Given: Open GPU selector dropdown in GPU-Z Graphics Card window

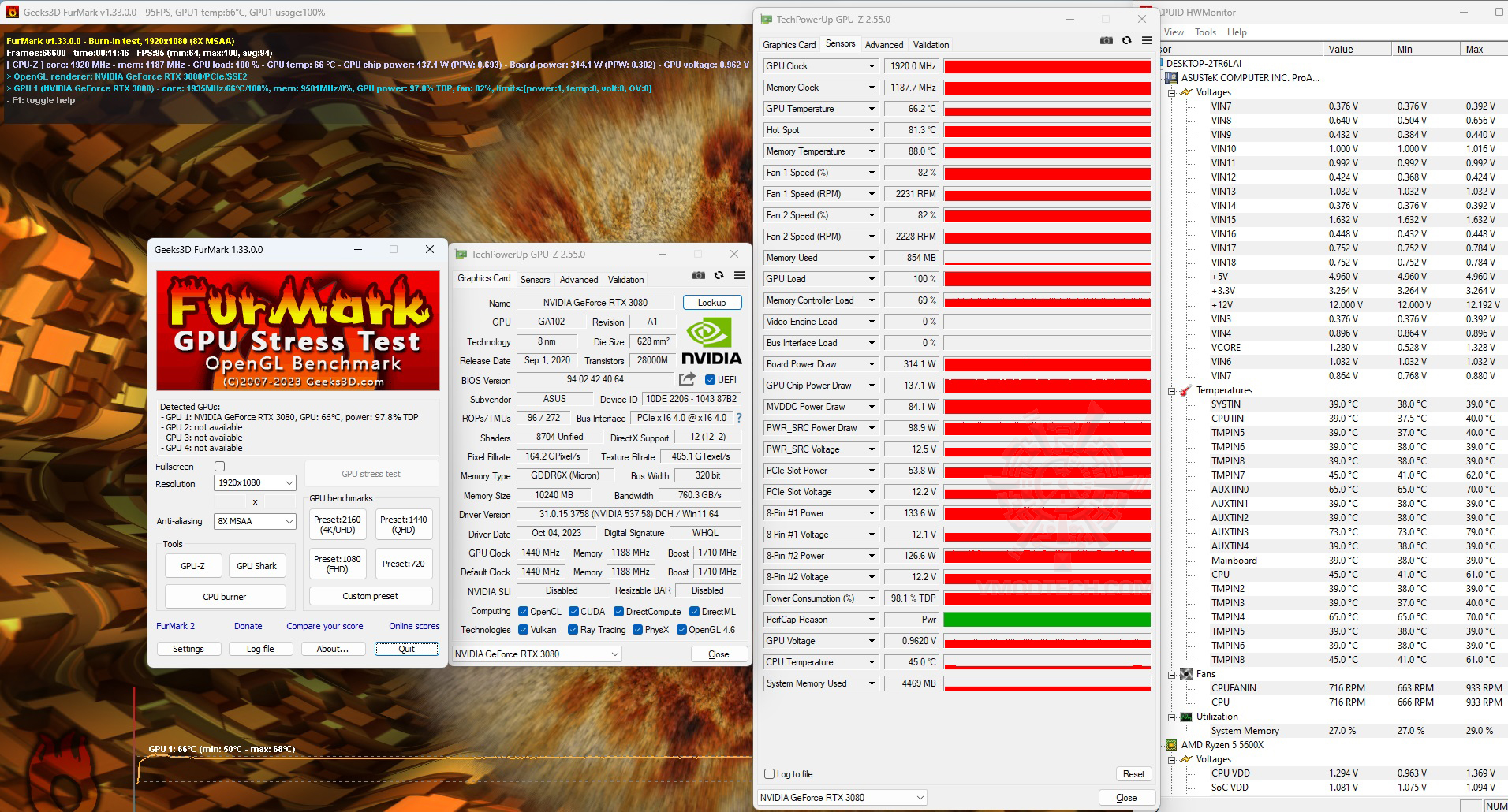Looking at the screenshot, I should [x=537, y=654].
